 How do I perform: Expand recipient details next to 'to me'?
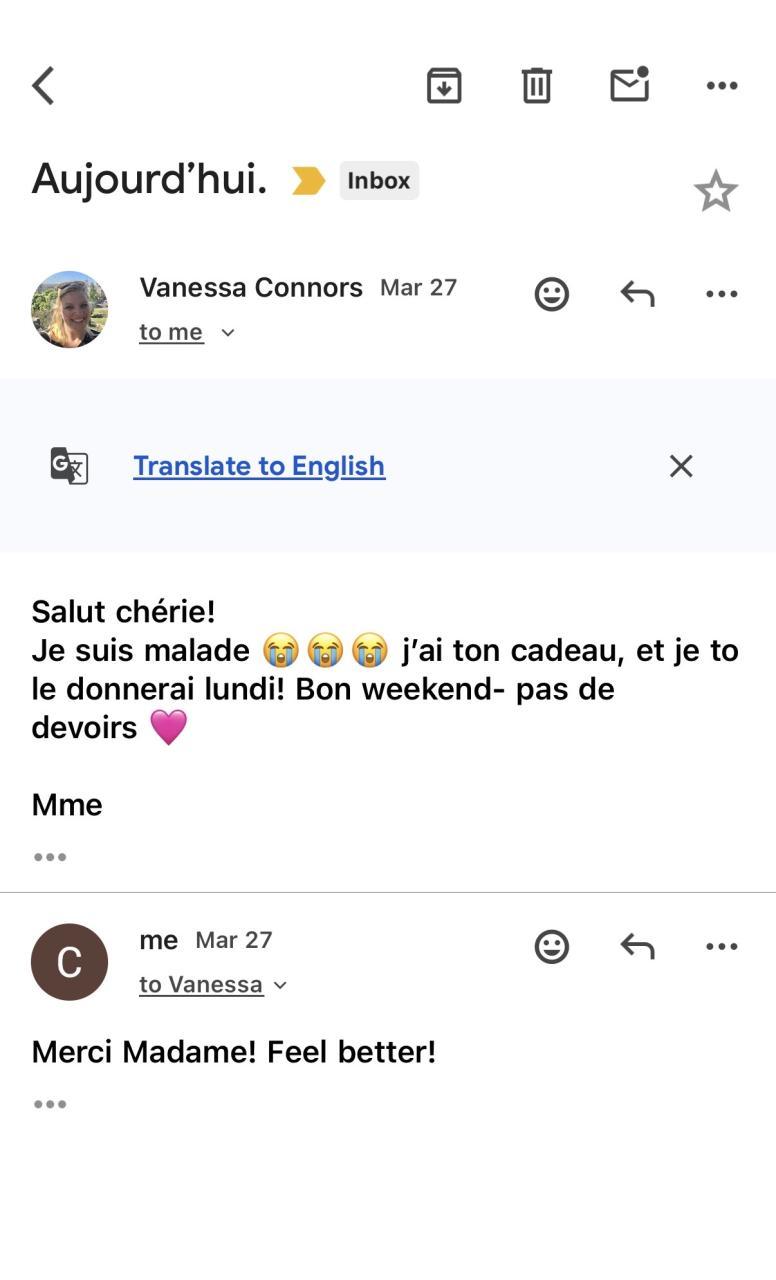pyautogui.click(x=228, y=333)
